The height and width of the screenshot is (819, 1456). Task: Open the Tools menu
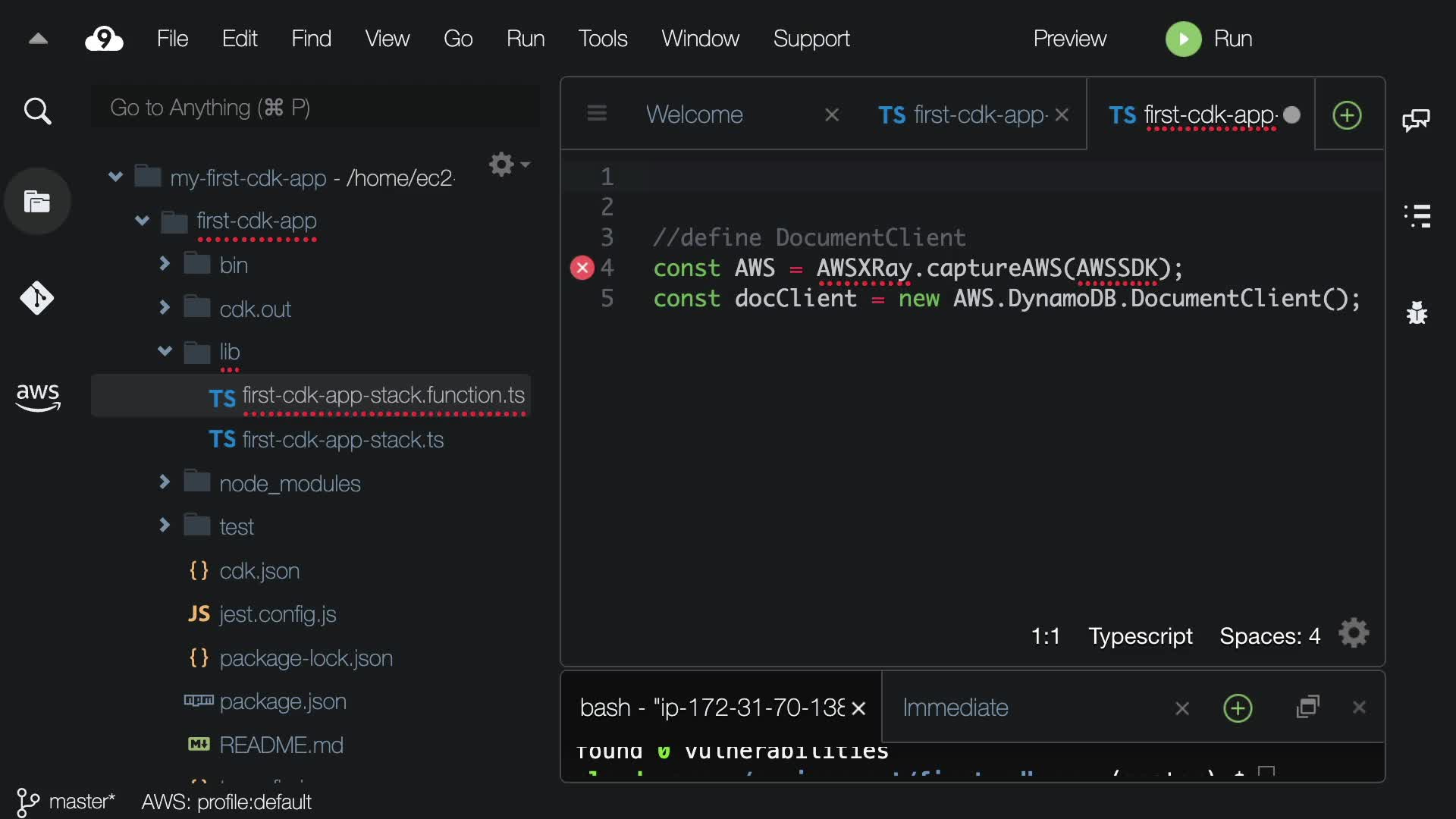coord(602,39)
